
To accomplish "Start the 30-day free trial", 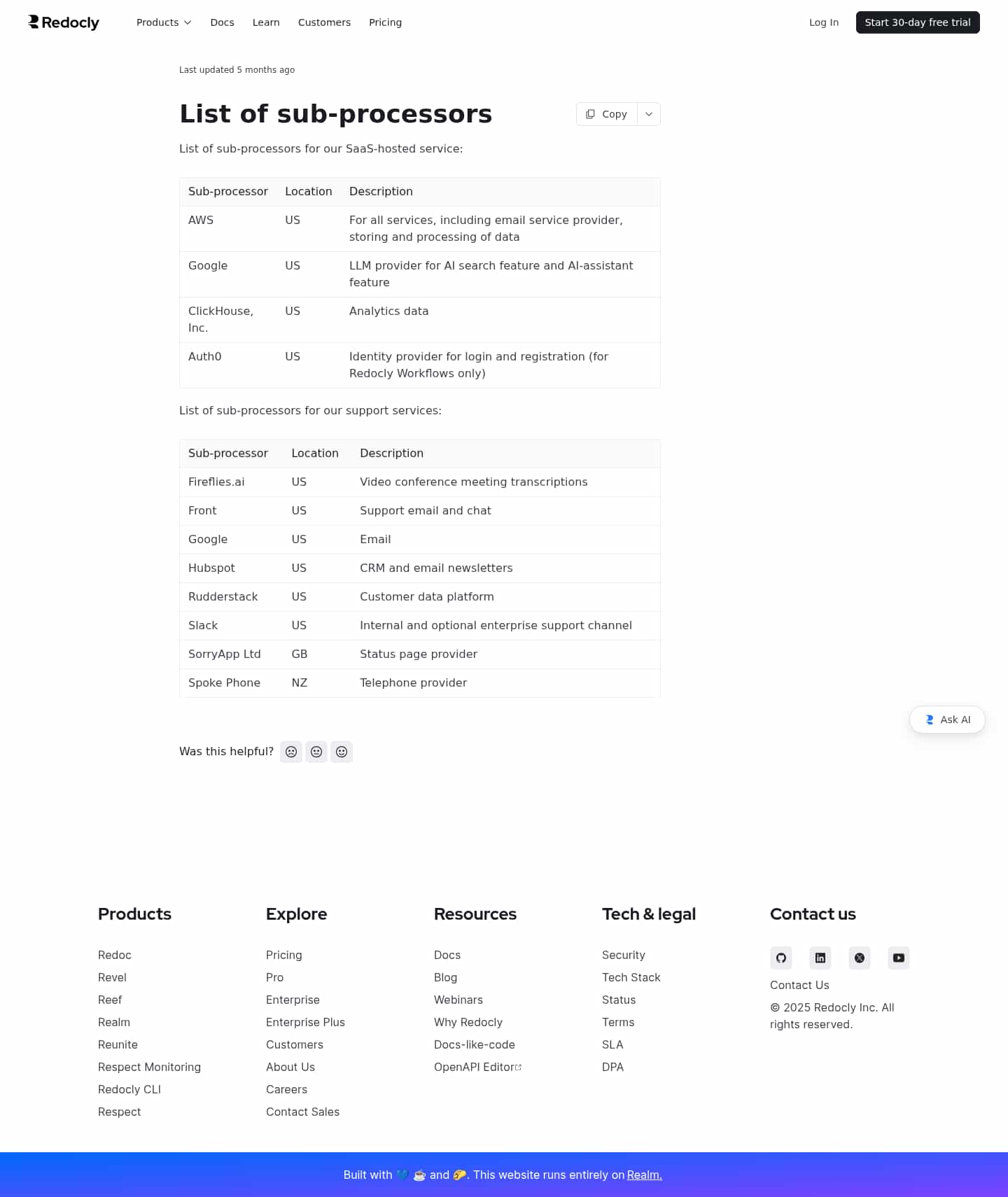I will click(x=918, y=22).
